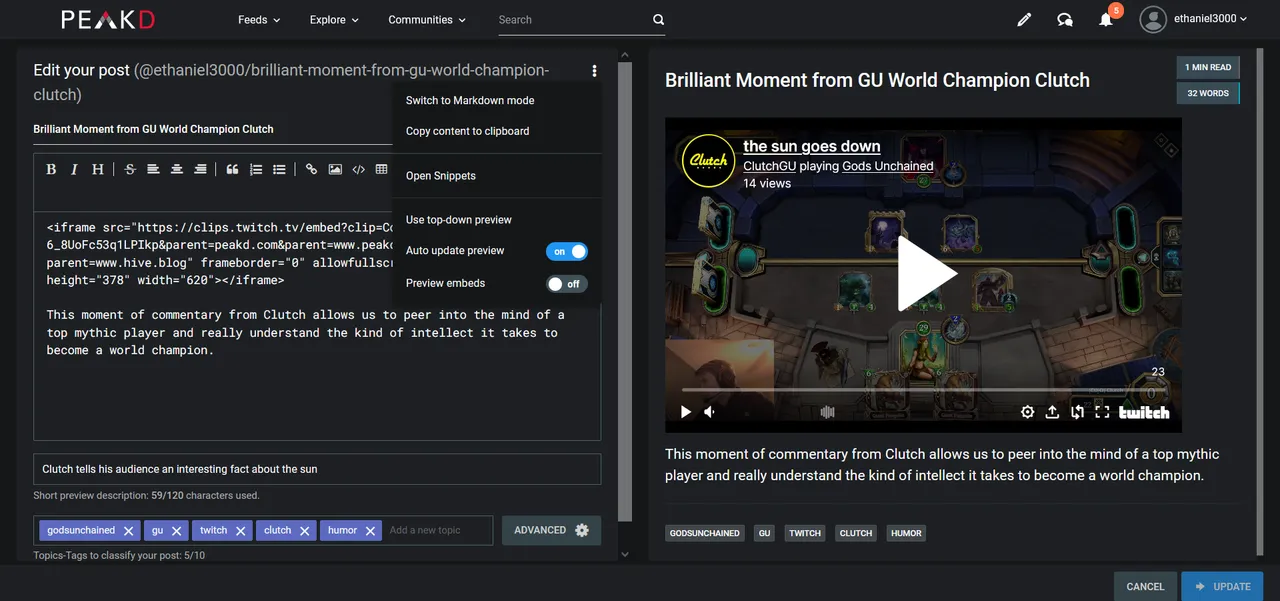Click 'Add a new topic' tag input
The height and width of the screenshot is (601, 1280).
click(438, 530)
